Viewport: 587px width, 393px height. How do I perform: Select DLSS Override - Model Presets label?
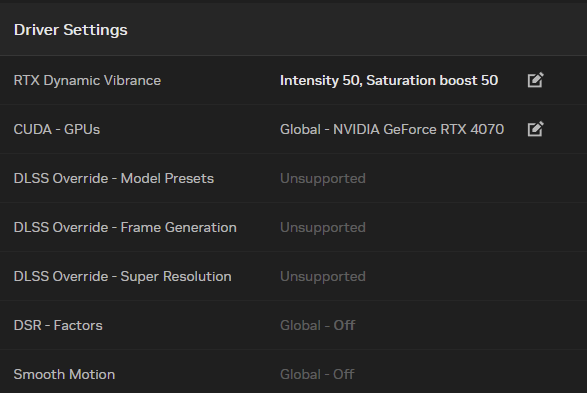(114, 179)
